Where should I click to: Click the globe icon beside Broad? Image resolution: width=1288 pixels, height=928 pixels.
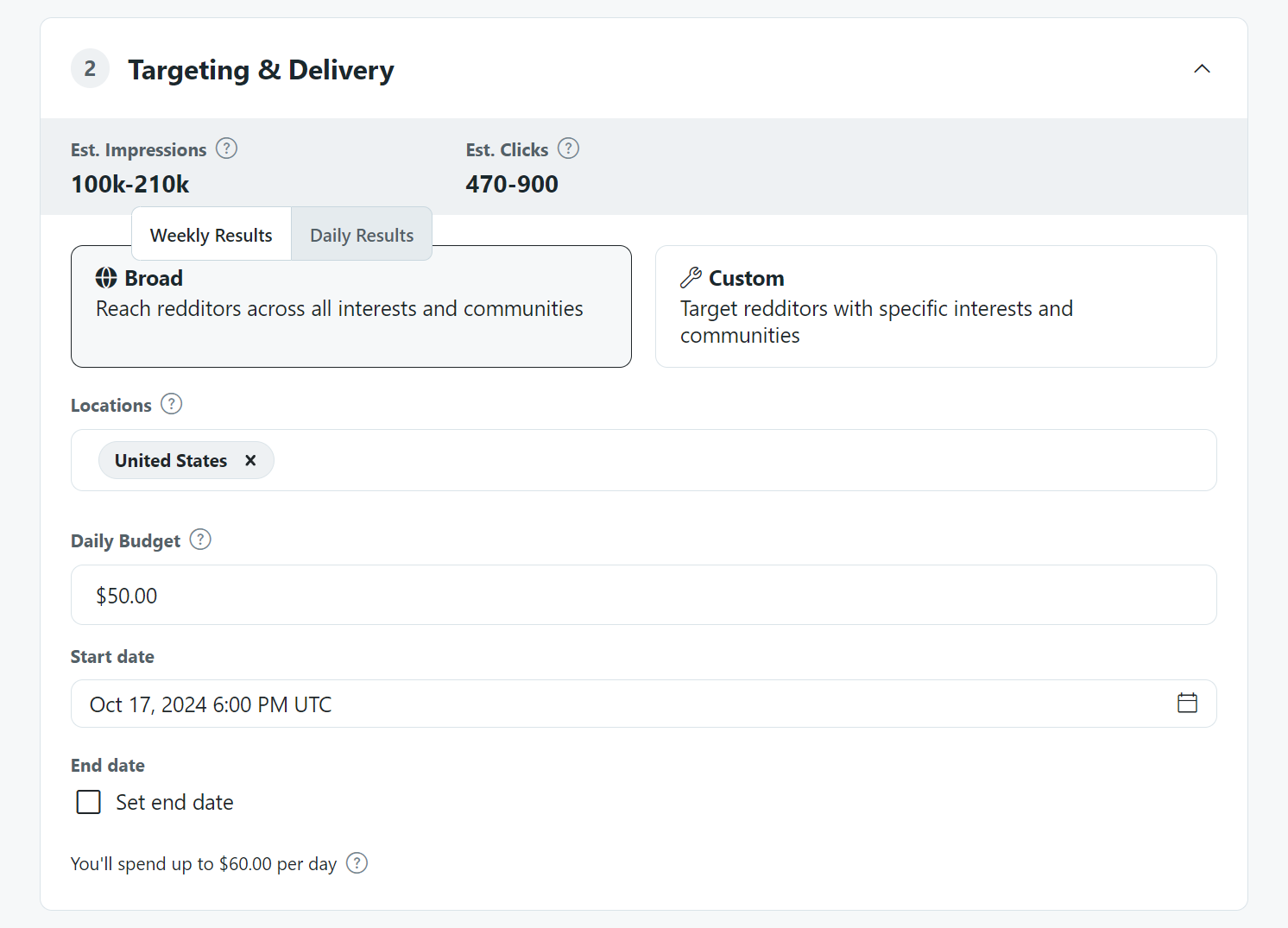(106, 278)
